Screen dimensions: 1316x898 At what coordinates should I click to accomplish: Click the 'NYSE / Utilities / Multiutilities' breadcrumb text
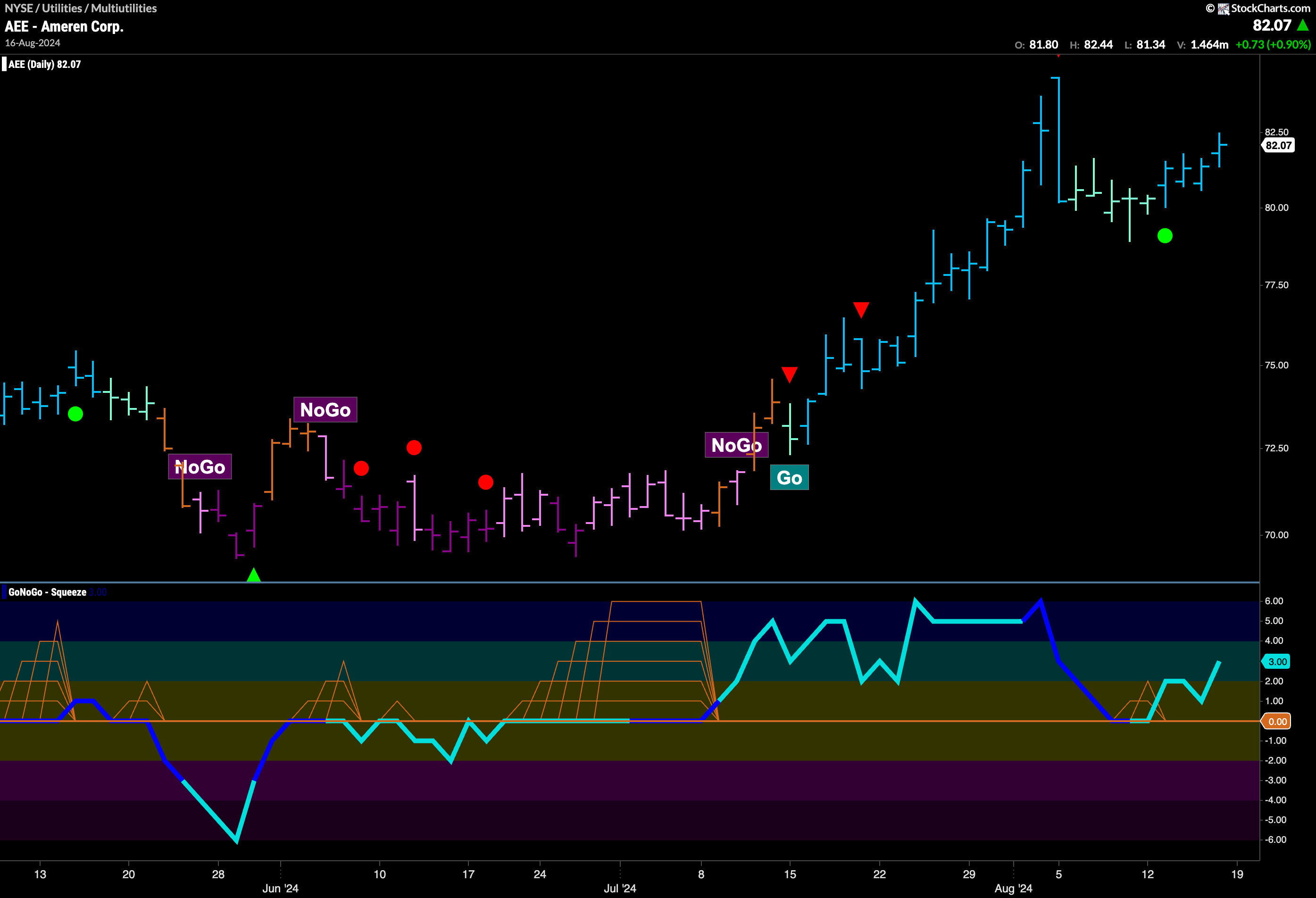pyautogui.click(x=81, y=8)
